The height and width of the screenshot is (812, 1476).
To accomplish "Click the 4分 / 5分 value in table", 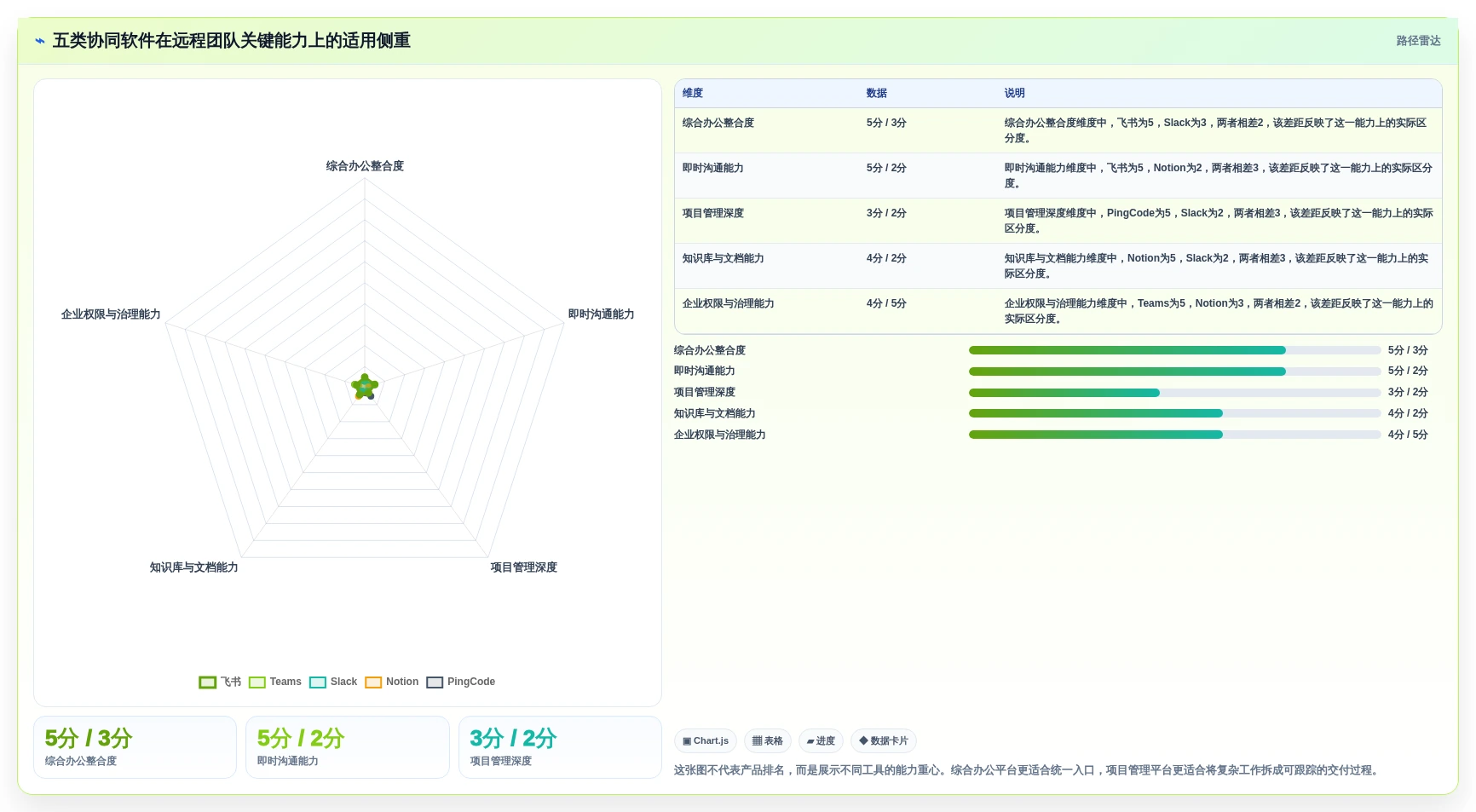I will click(x=886, y=303).
